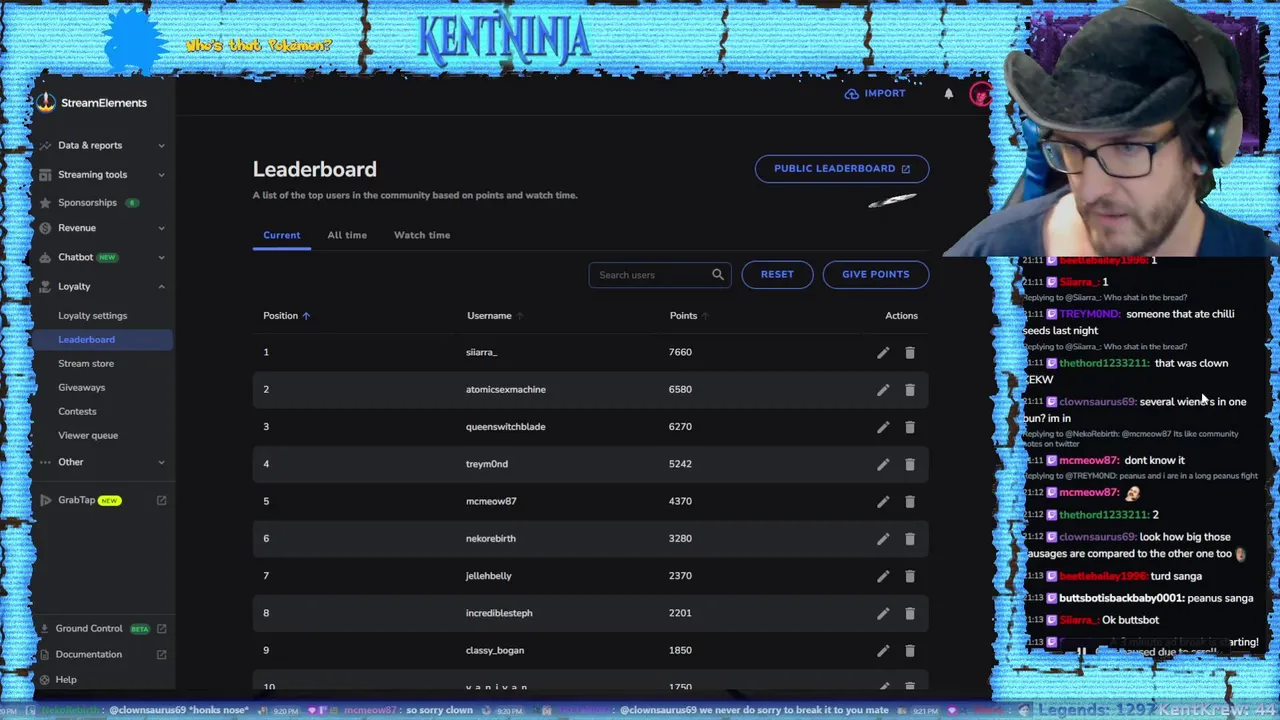Delete nekorebirth row with trash icon

910,539
